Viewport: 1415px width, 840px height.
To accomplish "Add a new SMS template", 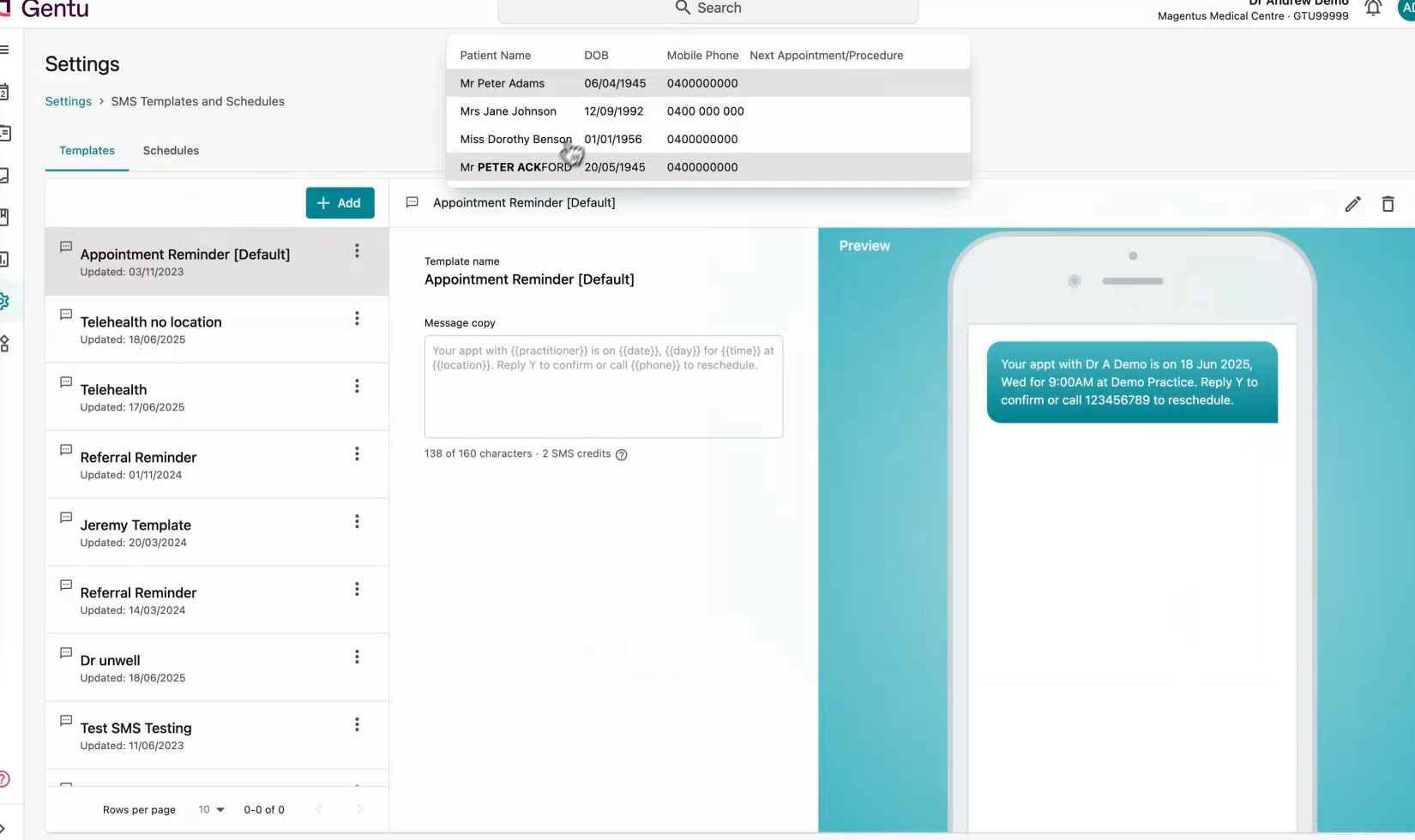I will pyautogui.click(x=340, y=203).
